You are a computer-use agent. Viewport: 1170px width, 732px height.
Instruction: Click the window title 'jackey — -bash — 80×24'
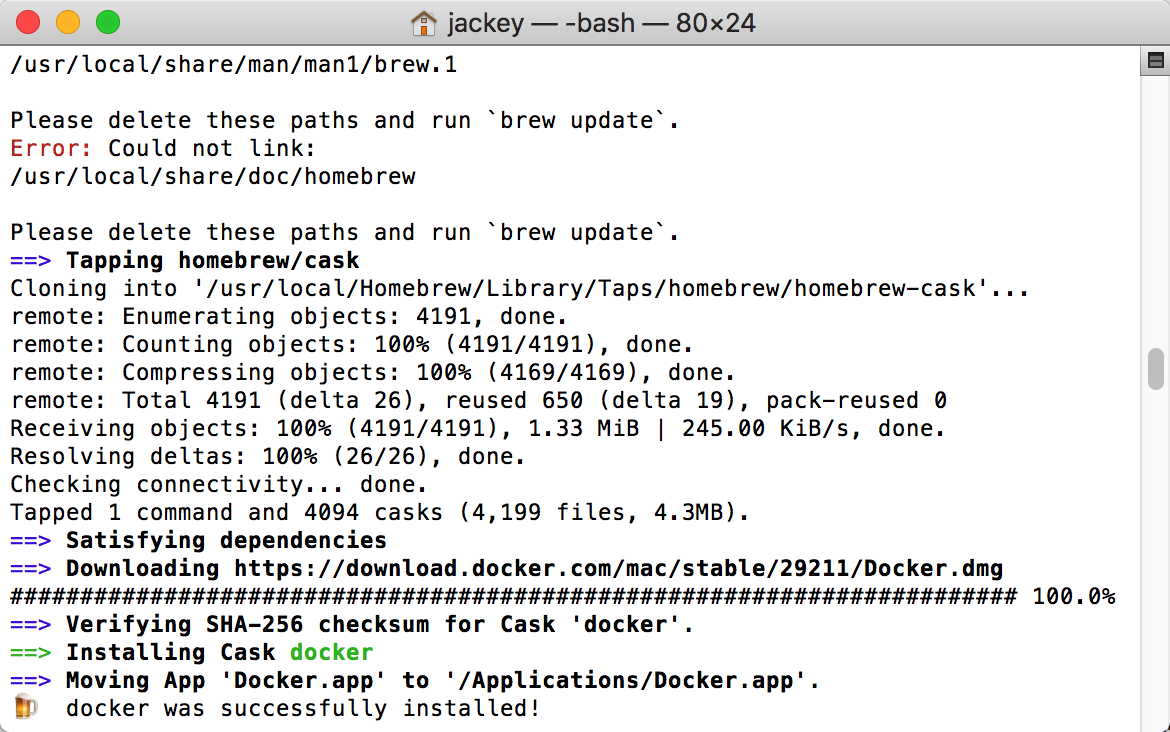pyautogui.click(x=601, y=23)
